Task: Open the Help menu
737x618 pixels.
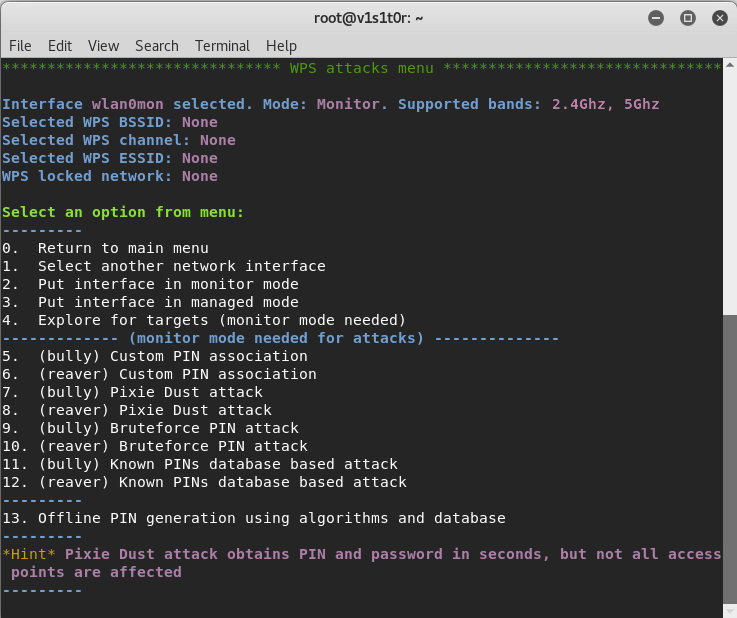Action: click(281, 46)
